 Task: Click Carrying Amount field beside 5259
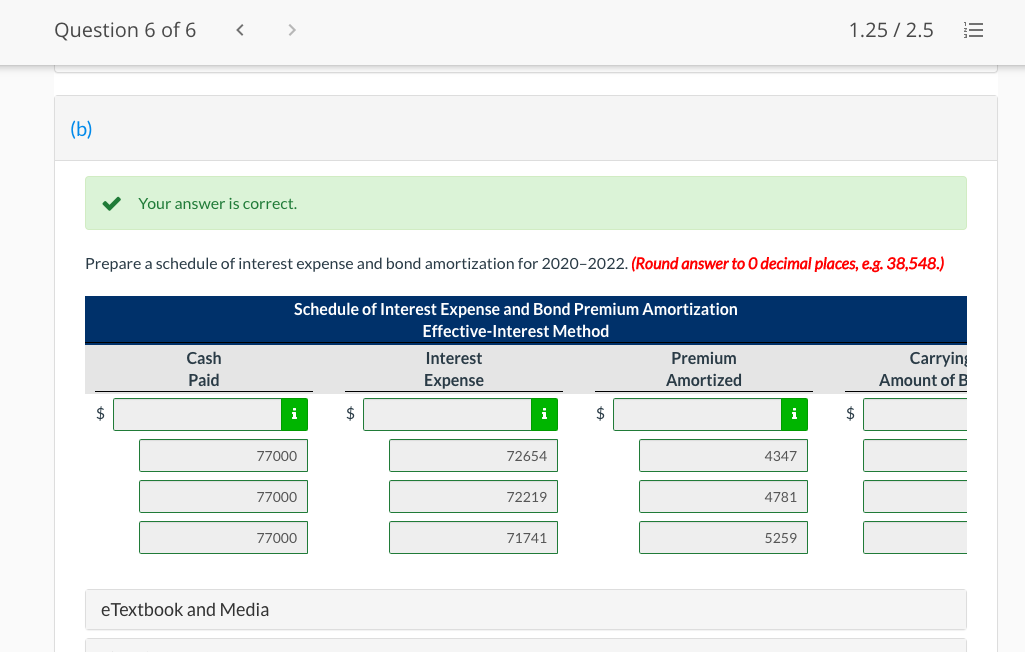(x=915, y=538)
